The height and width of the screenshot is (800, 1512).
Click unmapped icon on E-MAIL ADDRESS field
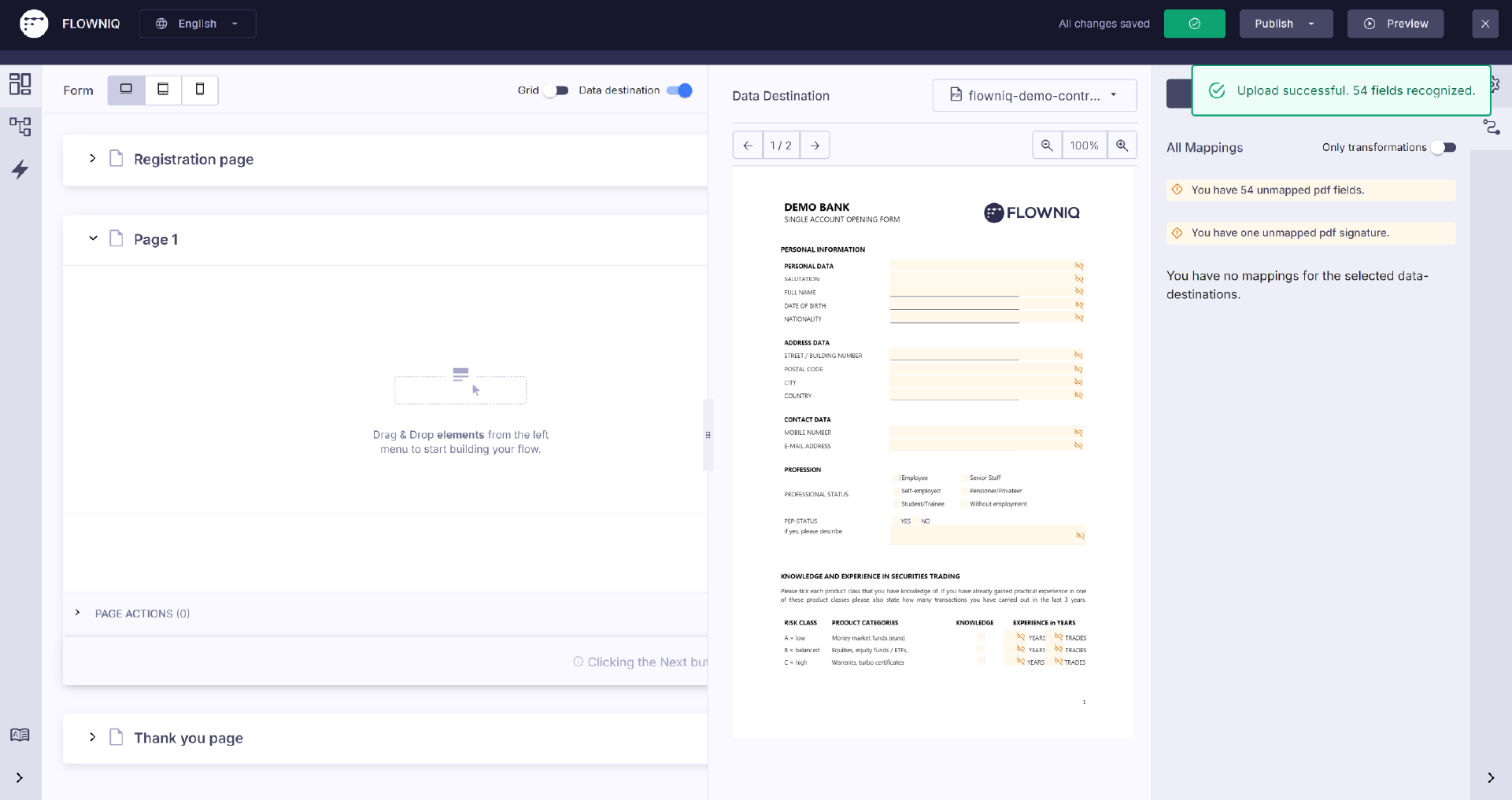tap(1078, 445)
